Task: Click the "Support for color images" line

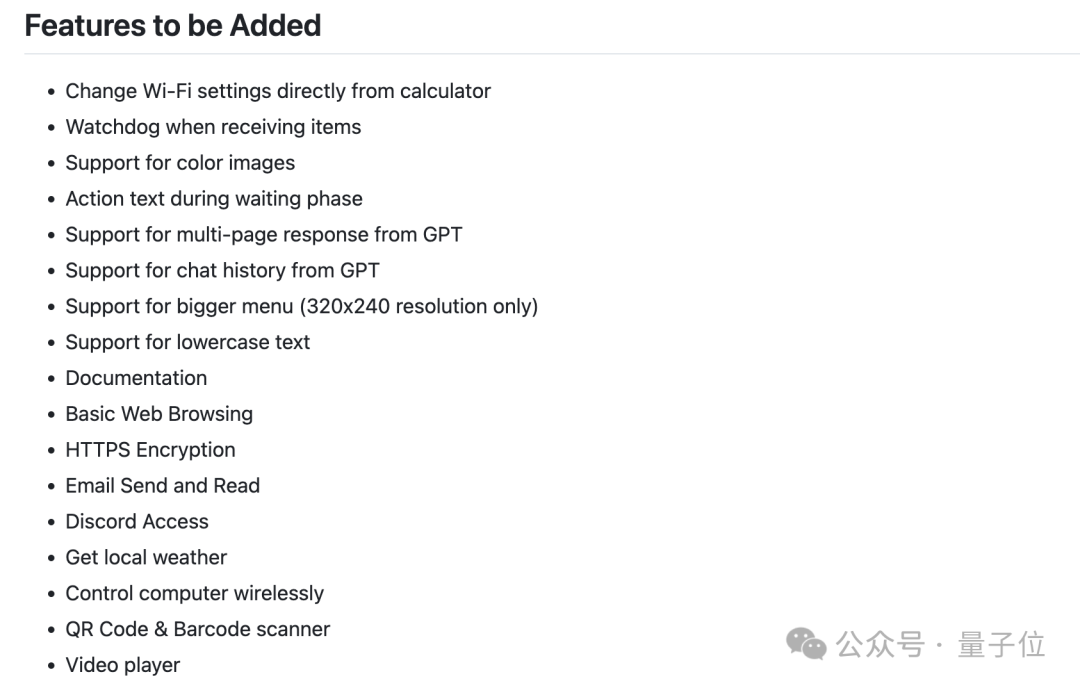Action: (180, 163)
